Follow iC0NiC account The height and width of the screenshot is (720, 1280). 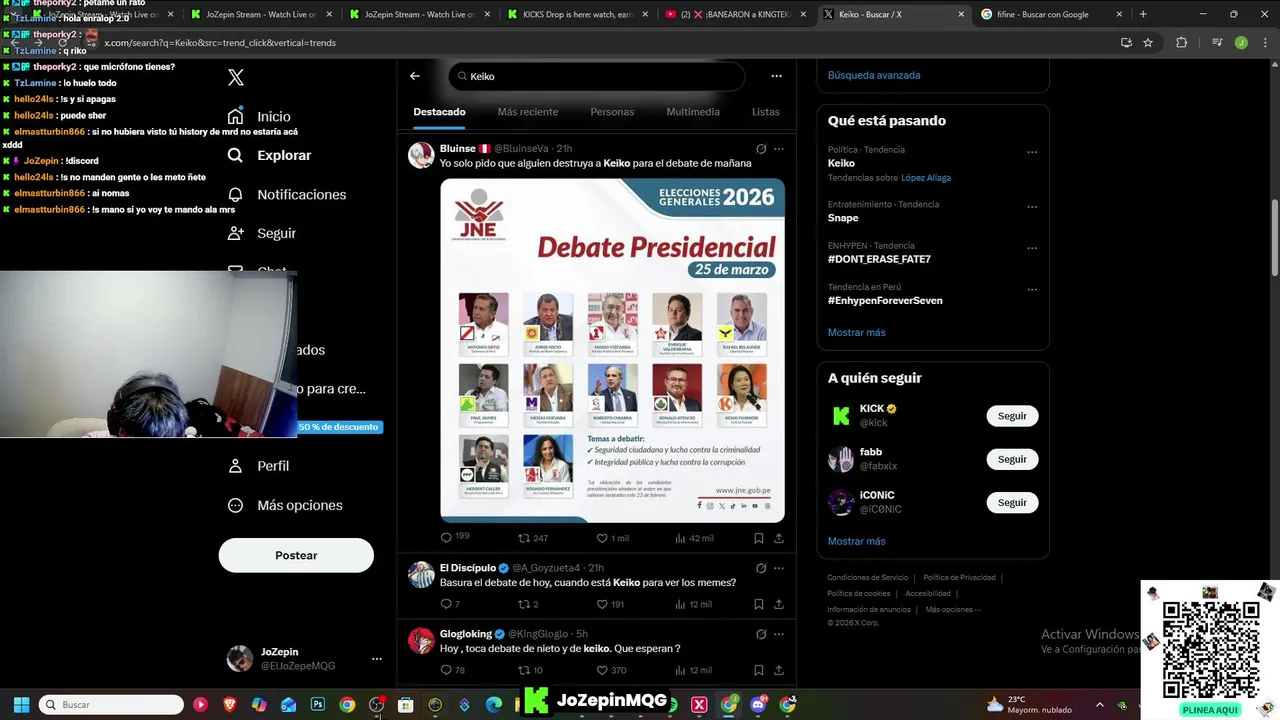1012,502
